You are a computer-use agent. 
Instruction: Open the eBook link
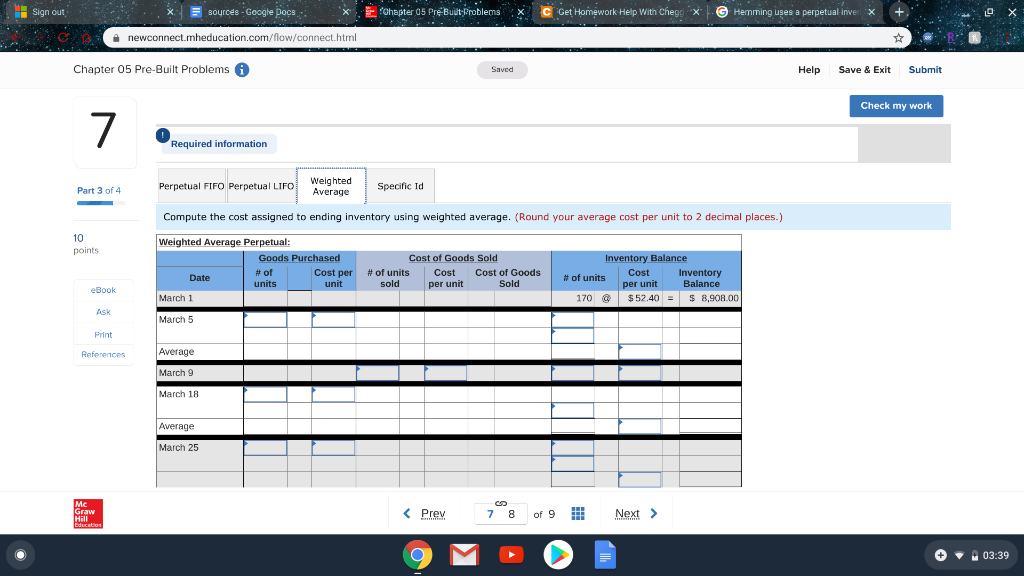[x=103, y=290]
